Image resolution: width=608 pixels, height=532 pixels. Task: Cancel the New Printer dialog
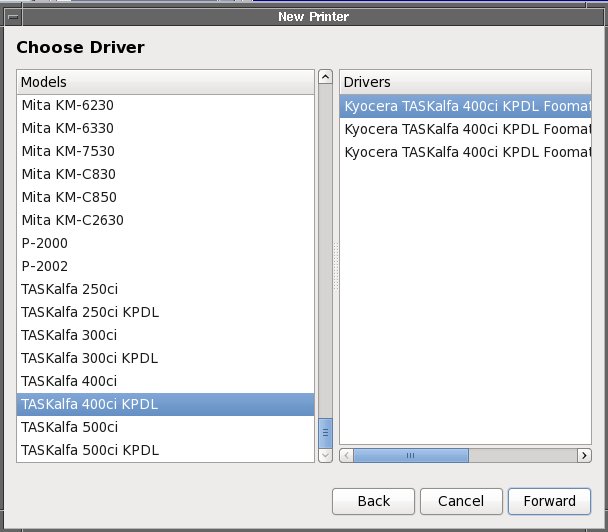pyautogui.click(x=460, y=501)
